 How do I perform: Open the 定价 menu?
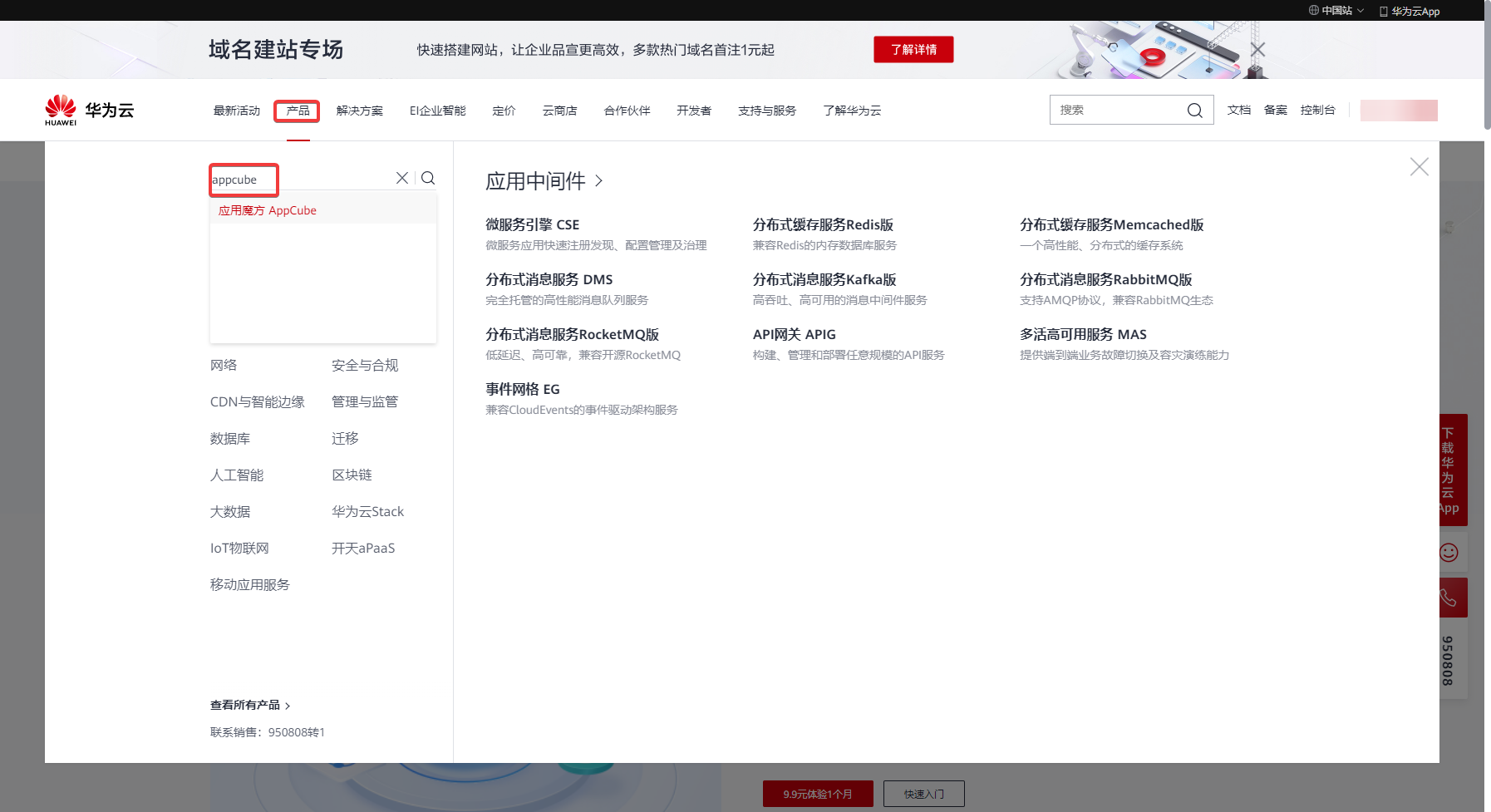504,111
